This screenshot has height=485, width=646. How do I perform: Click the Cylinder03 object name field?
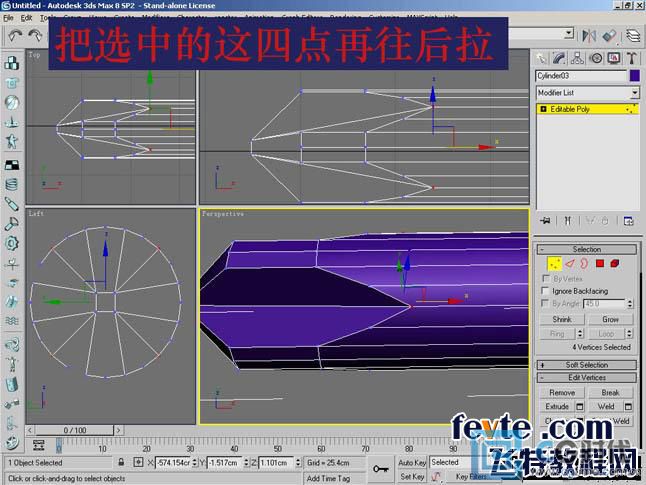[x=581, y=76]
